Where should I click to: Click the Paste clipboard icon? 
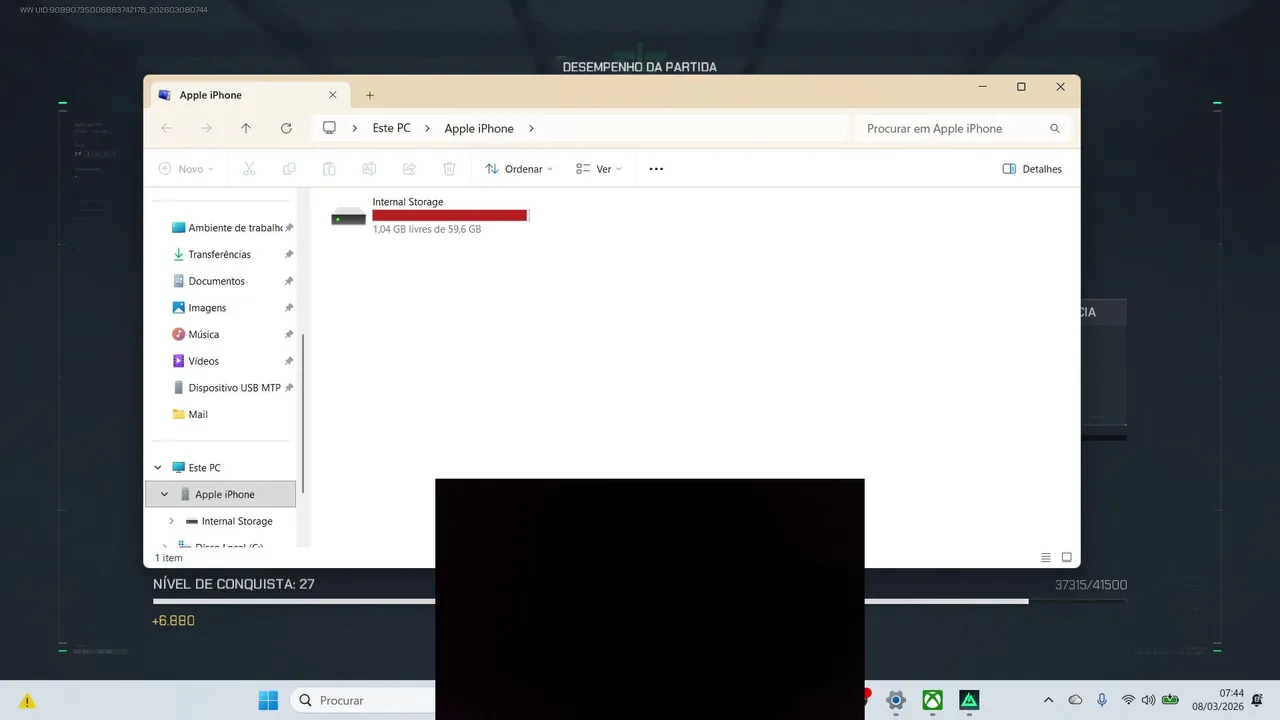pos(329,169)
